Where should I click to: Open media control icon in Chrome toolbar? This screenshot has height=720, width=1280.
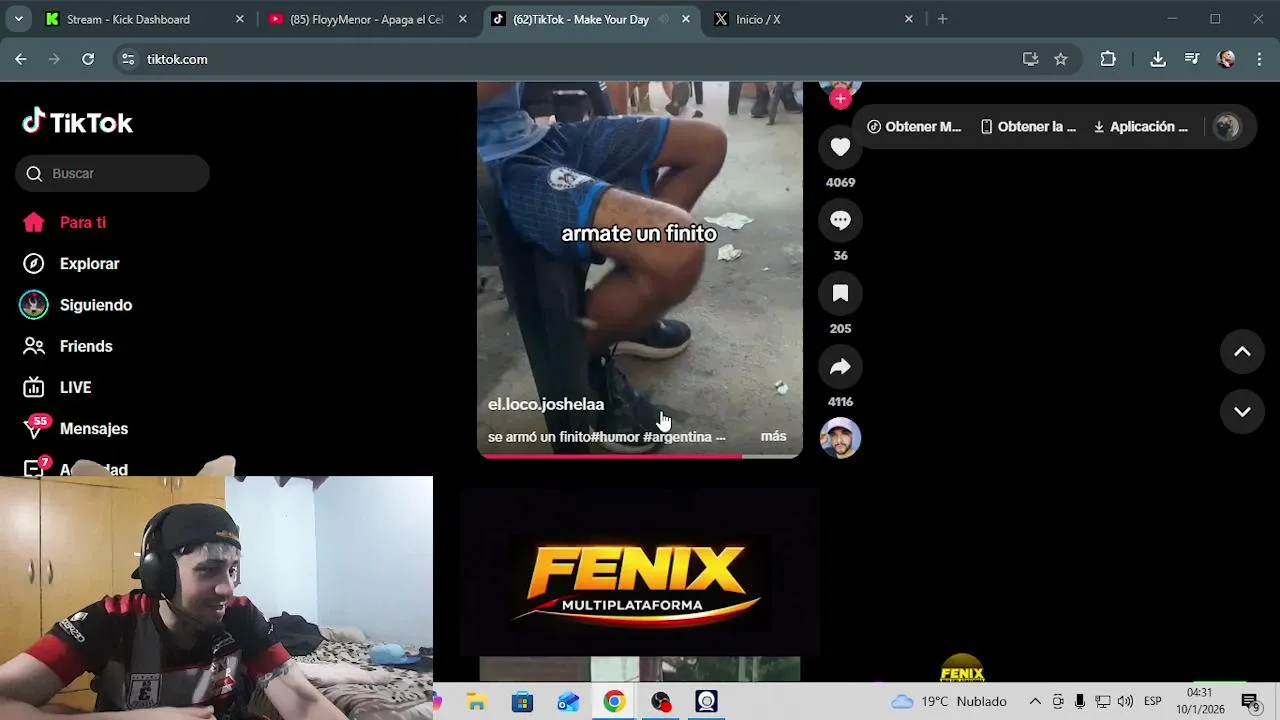(x=1192, y=59)
